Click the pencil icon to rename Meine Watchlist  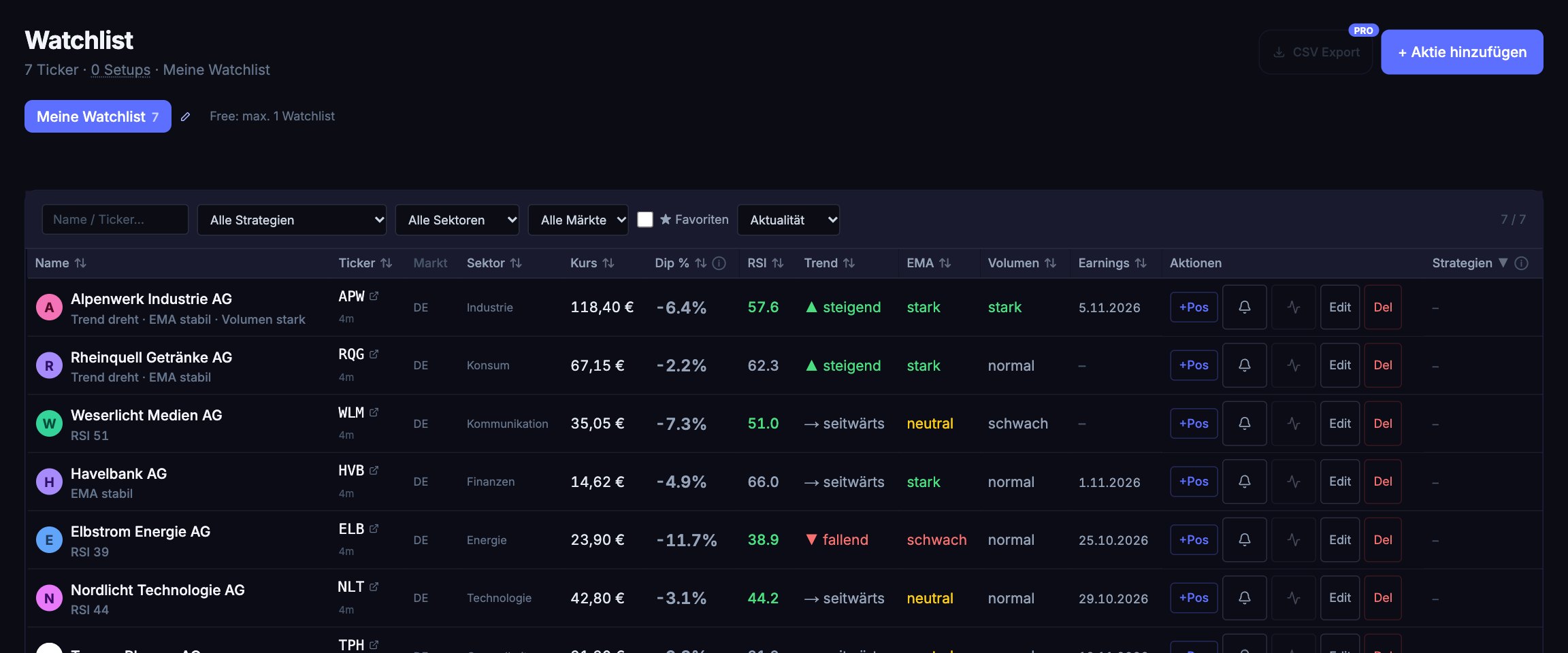click(185, 117)
